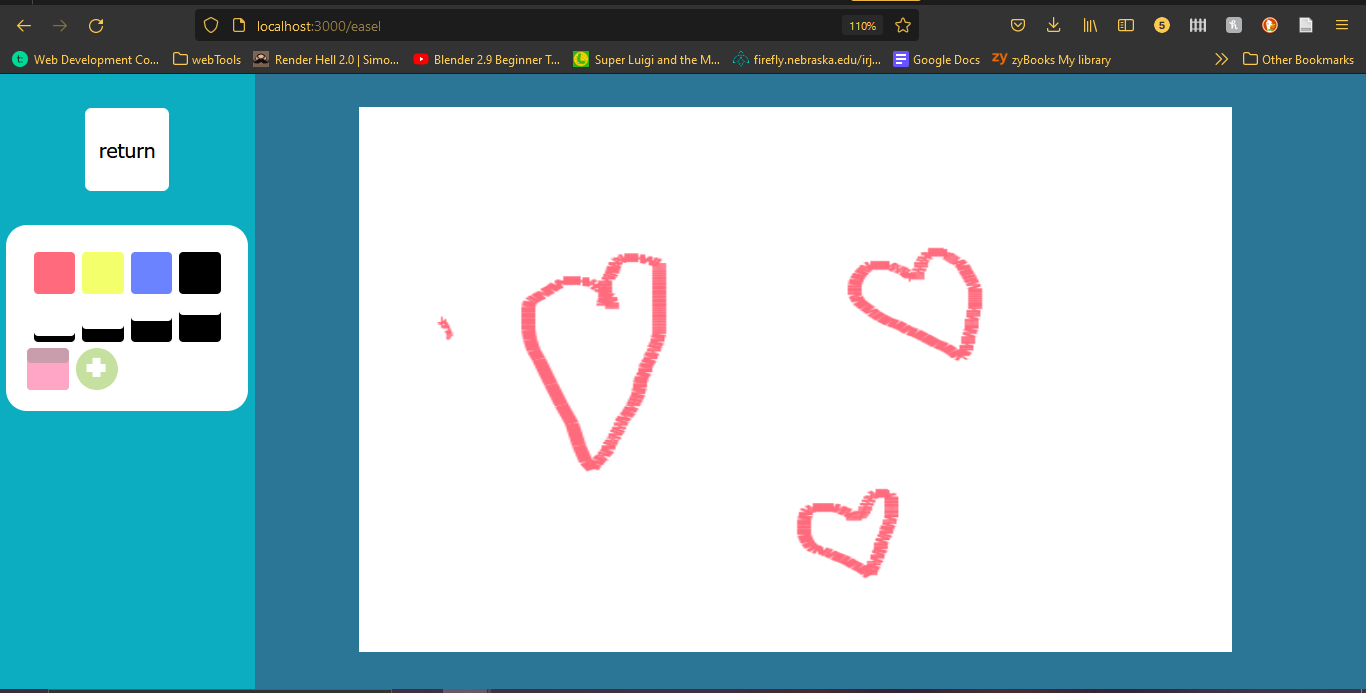Screen dimensions: 1366x693
Task: Add a new color with the green plus button
Action: (97, 369)
